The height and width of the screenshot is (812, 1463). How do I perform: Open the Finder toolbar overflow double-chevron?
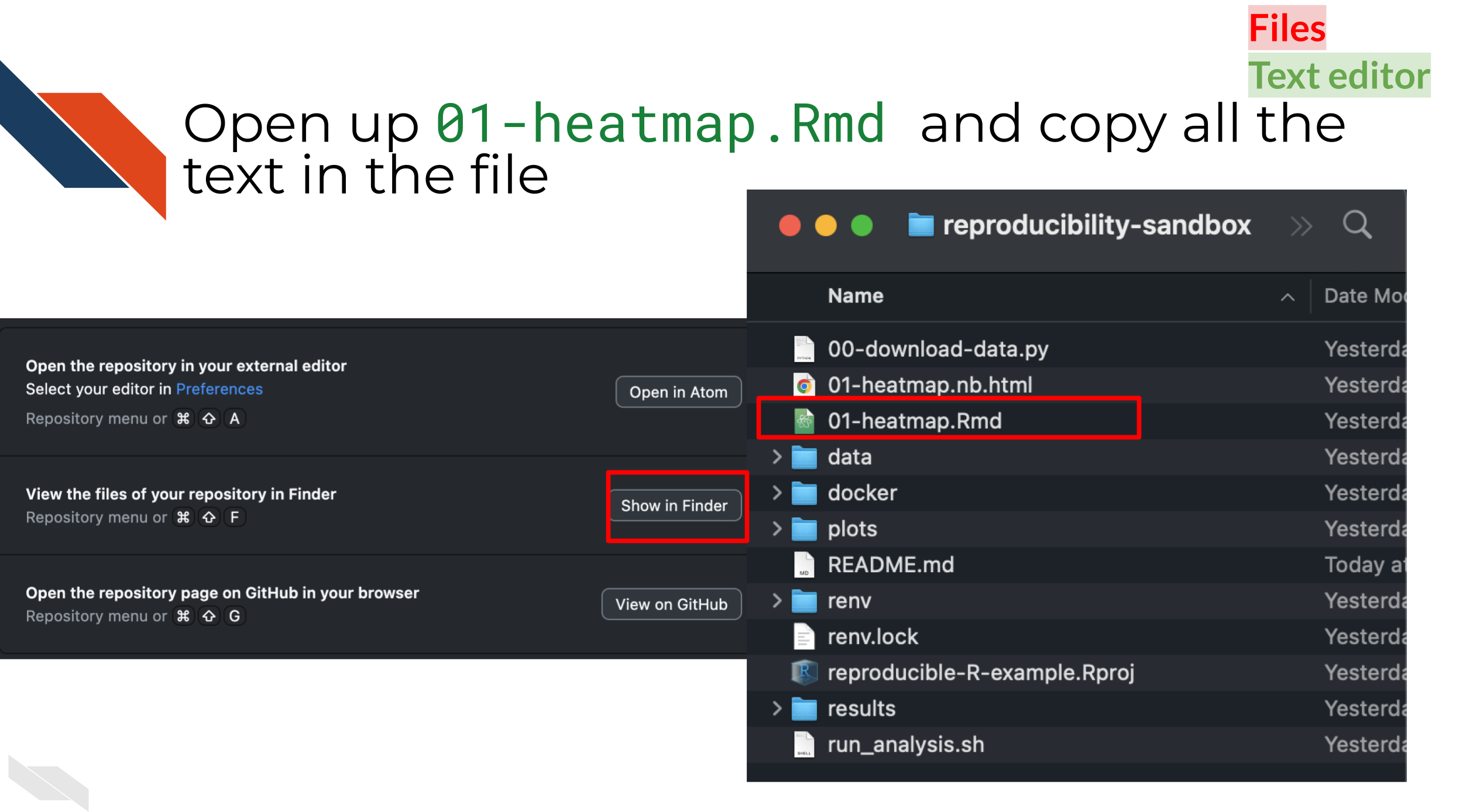[x=1301, y=226]
